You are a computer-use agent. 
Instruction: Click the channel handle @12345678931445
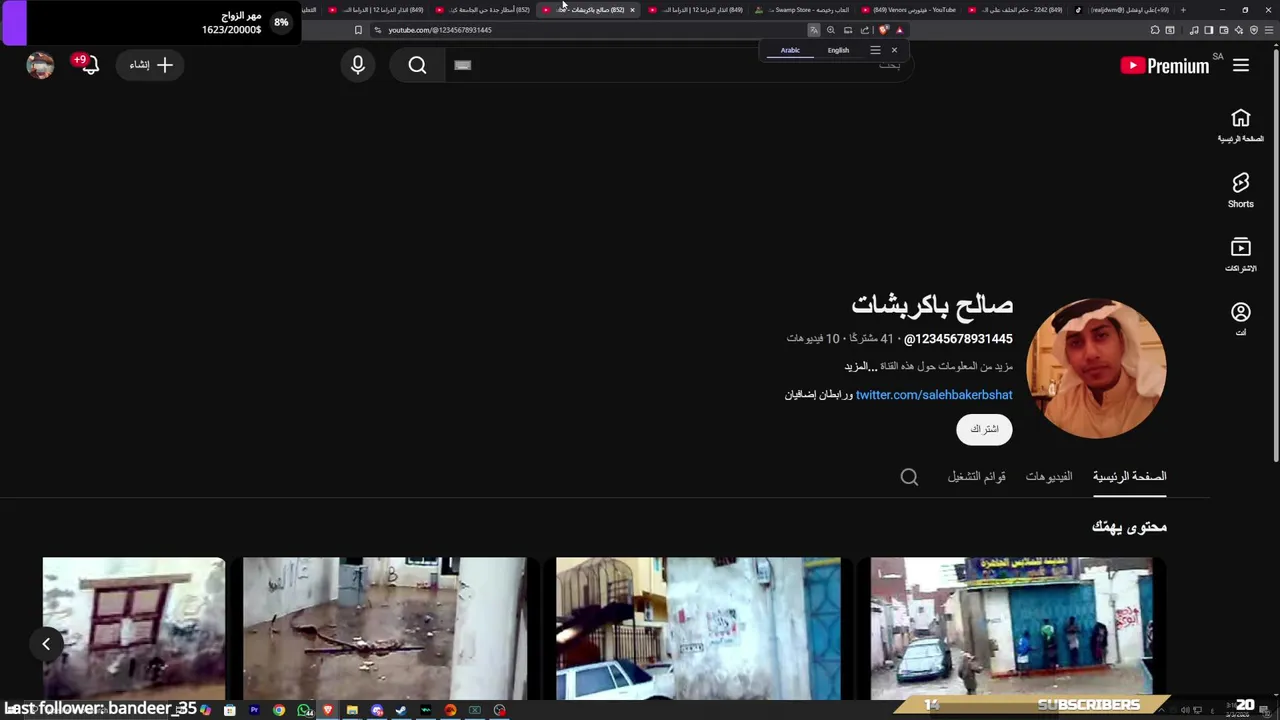[958, 339]
